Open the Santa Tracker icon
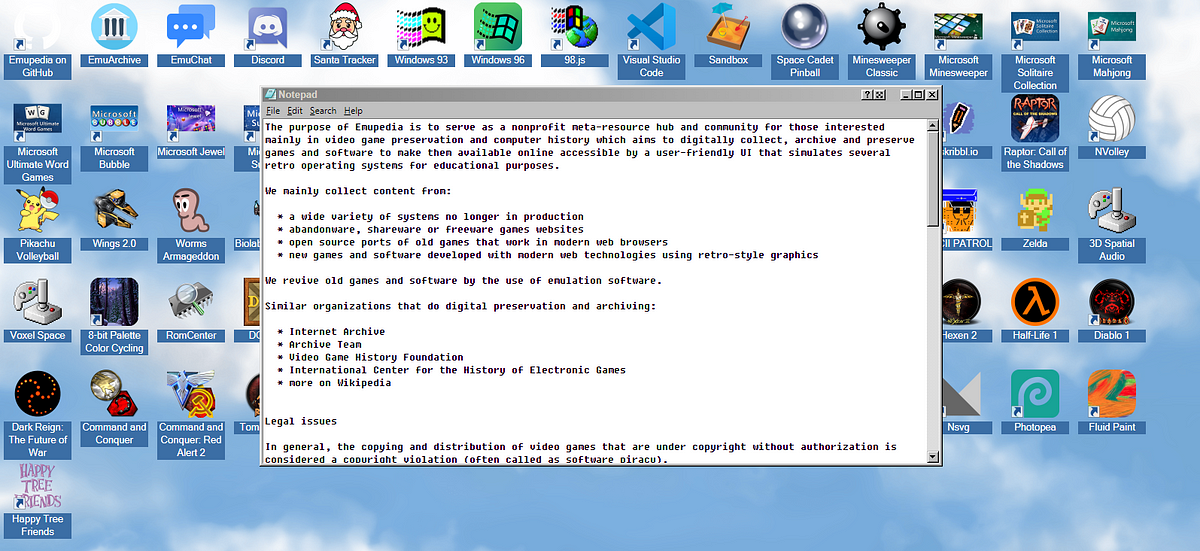This screenshot has height=551, width=1200. [x=344, y=35]
